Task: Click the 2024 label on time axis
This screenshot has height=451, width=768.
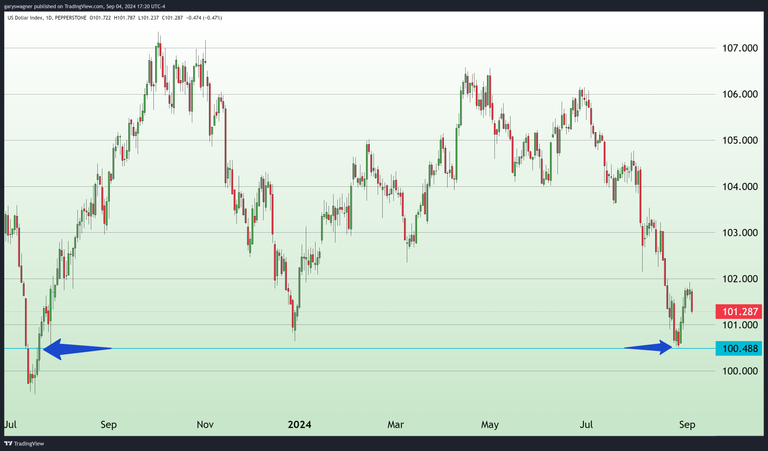Action: coord(298,424)
